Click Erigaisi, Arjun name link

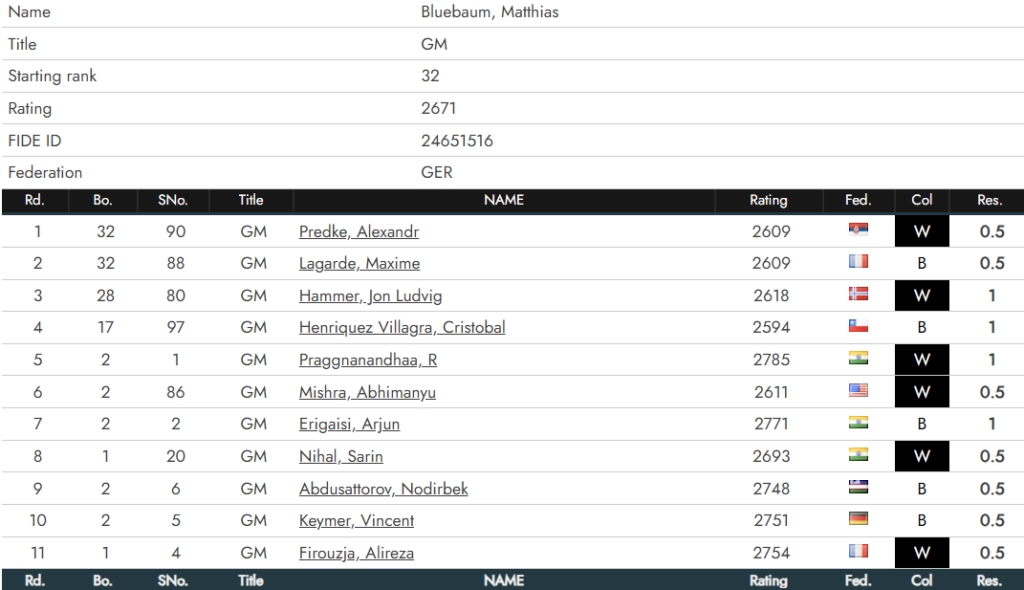point(349,425)
